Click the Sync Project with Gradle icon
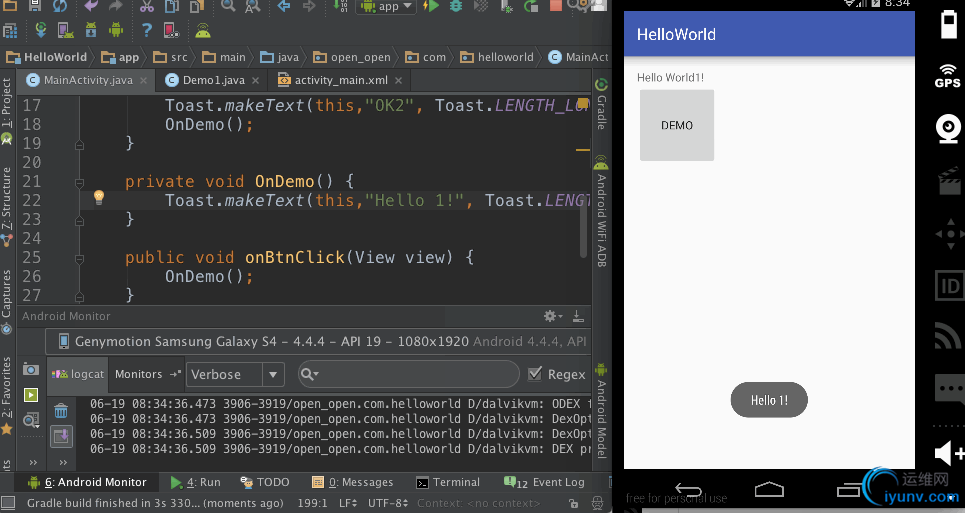 pos(41,30)
